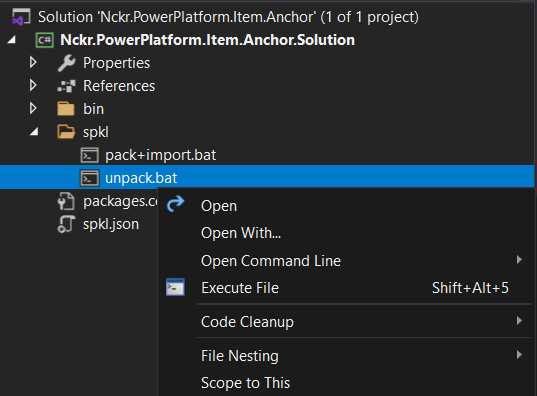Image resolution: width=537 pixels, height=396 pixels.
Task: Select the Nckr.PowerPlatform.Item.Anchor.Solution project name
Action: click(208, 40)
